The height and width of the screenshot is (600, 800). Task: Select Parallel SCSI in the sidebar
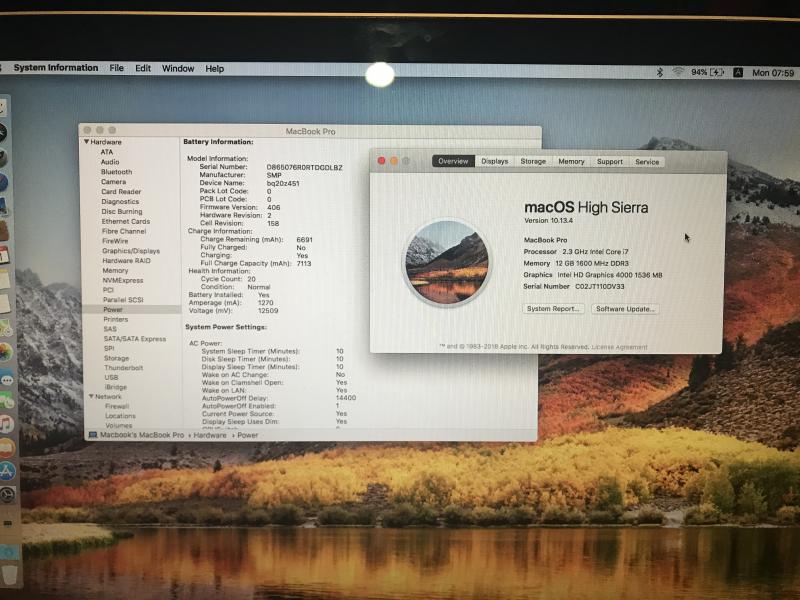coord(123,299)
